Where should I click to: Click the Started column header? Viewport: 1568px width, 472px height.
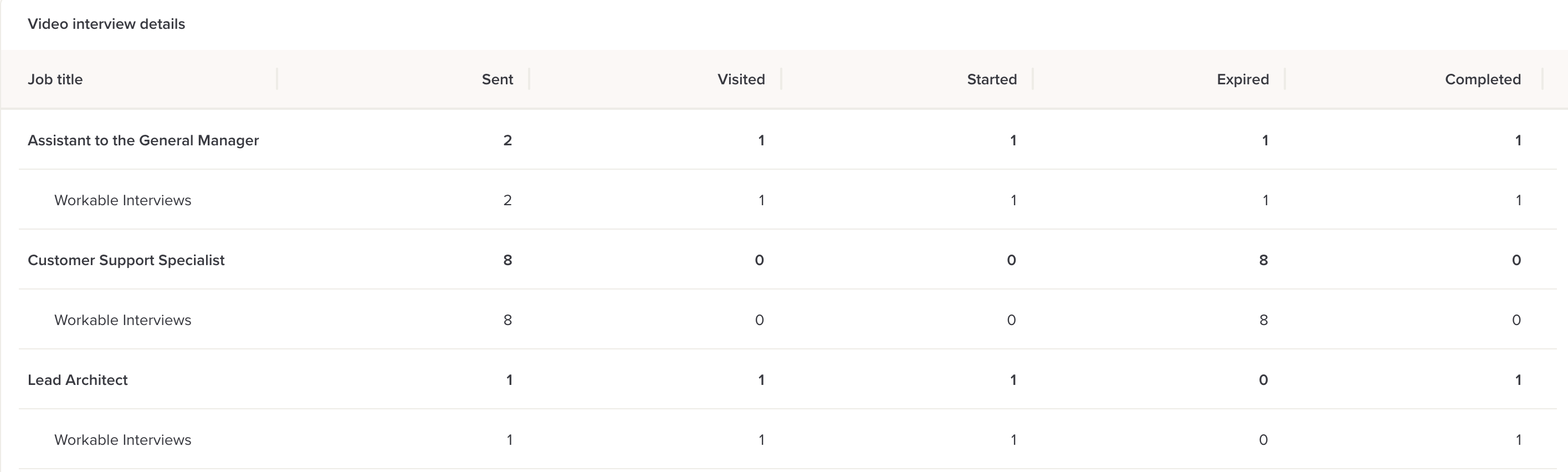click(992, 80)
